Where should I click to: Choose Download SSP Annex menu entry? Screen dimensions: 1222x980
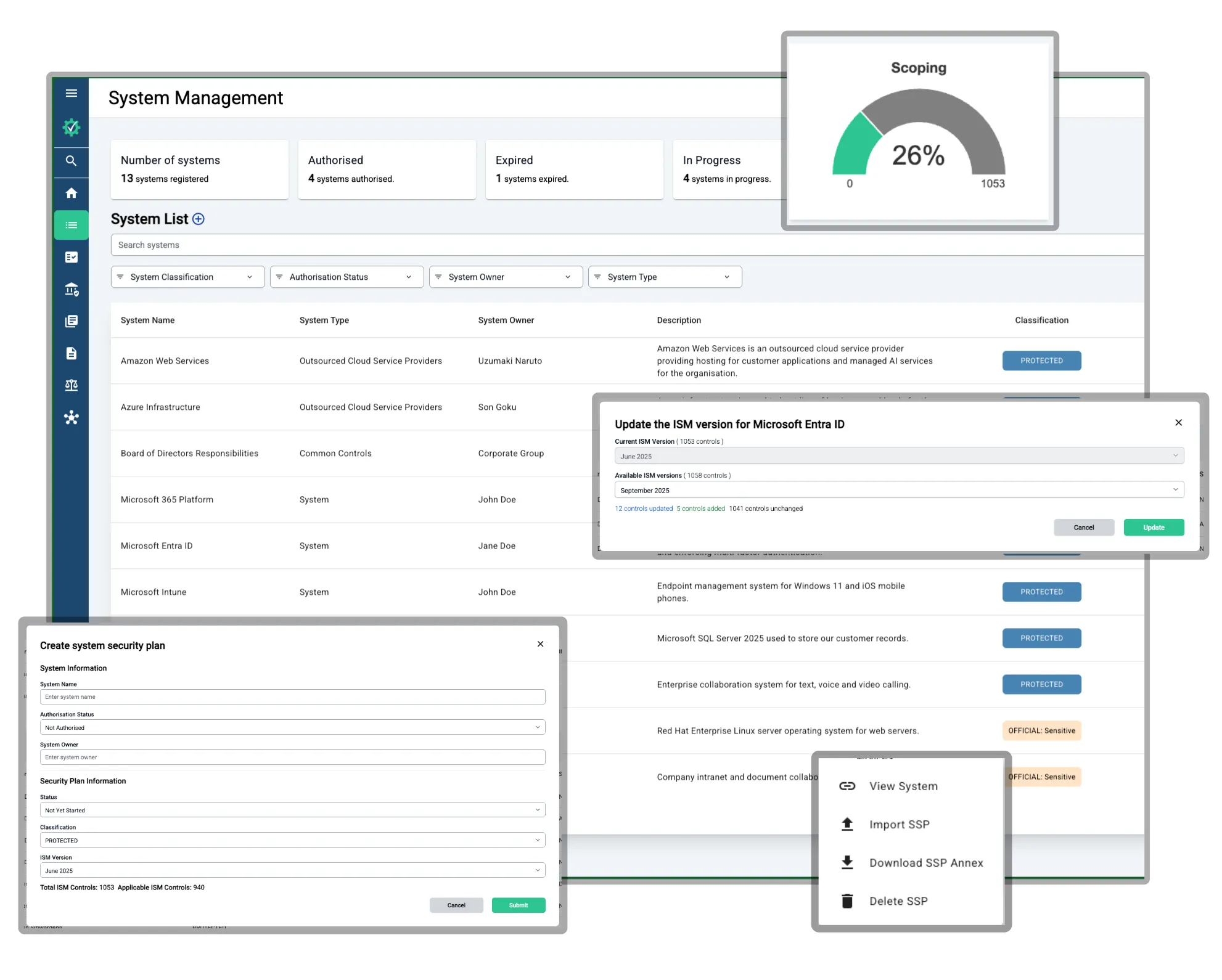point(925,863)
